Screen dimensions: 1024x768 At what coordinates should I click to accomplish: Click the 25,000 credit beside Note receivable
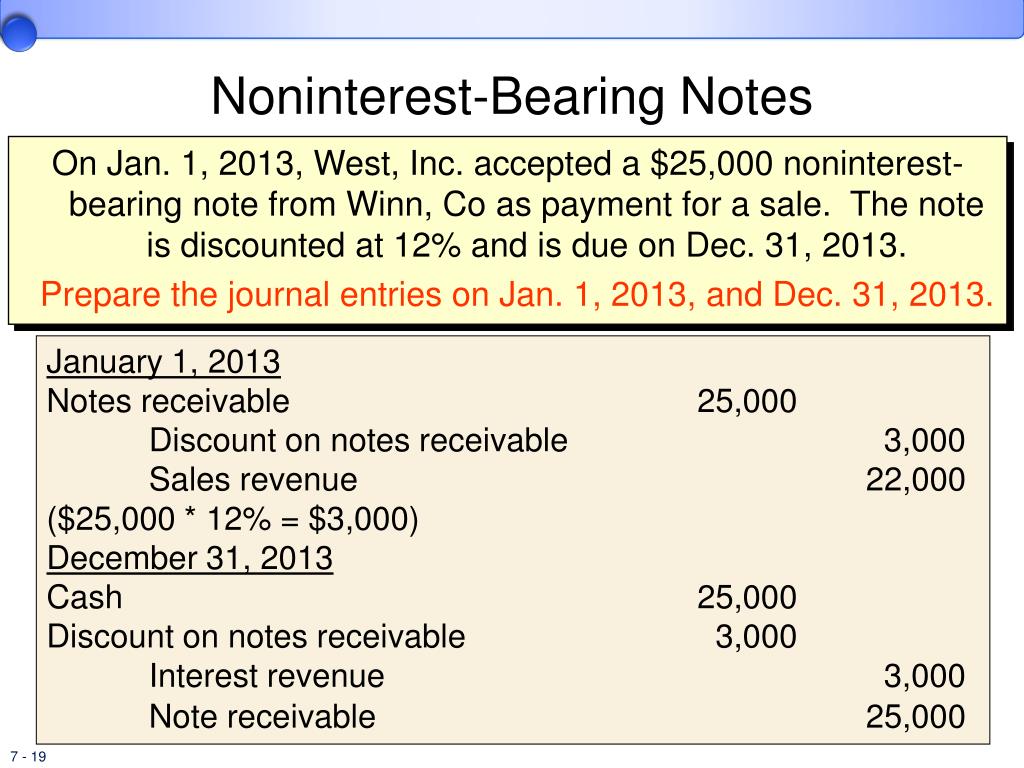[915, 716]
